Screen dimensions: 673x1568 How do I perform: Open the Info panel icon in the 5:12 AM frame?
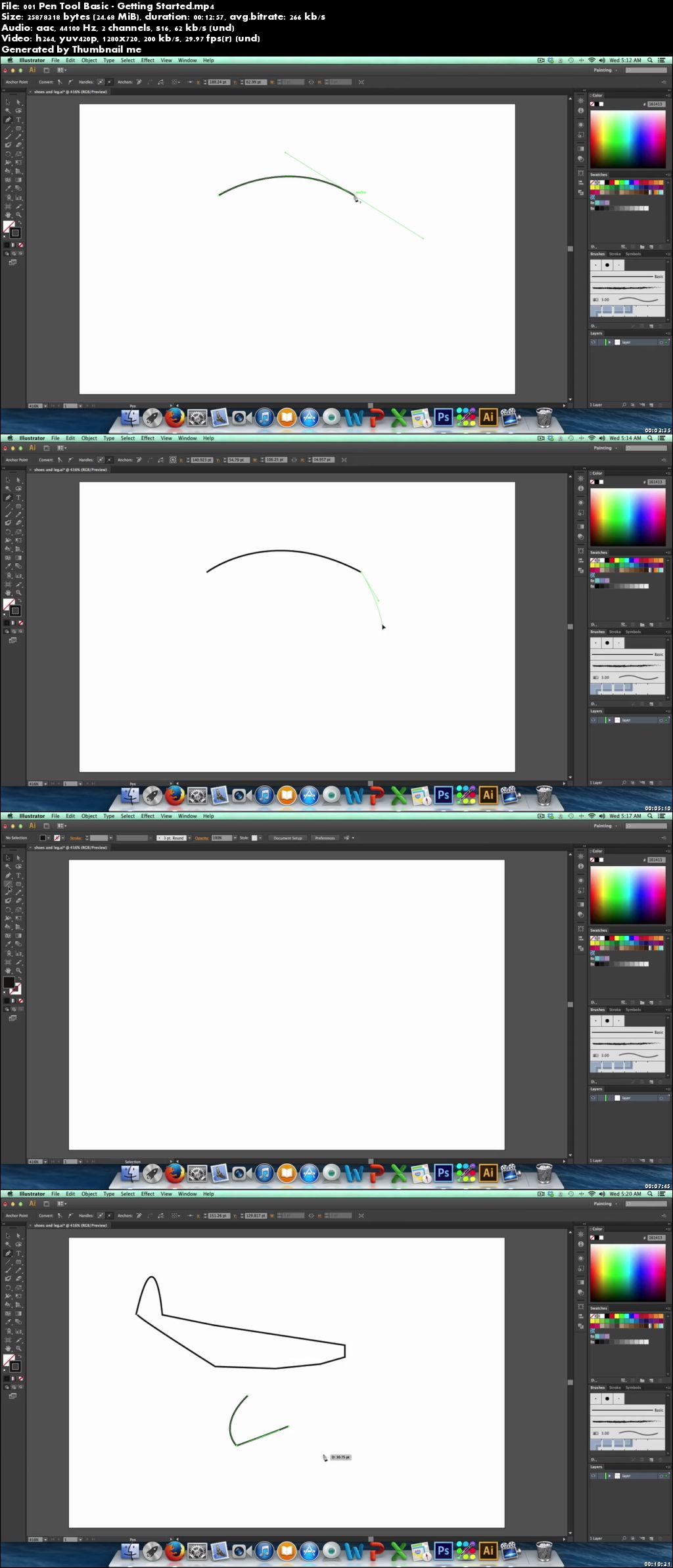point(581,110)
